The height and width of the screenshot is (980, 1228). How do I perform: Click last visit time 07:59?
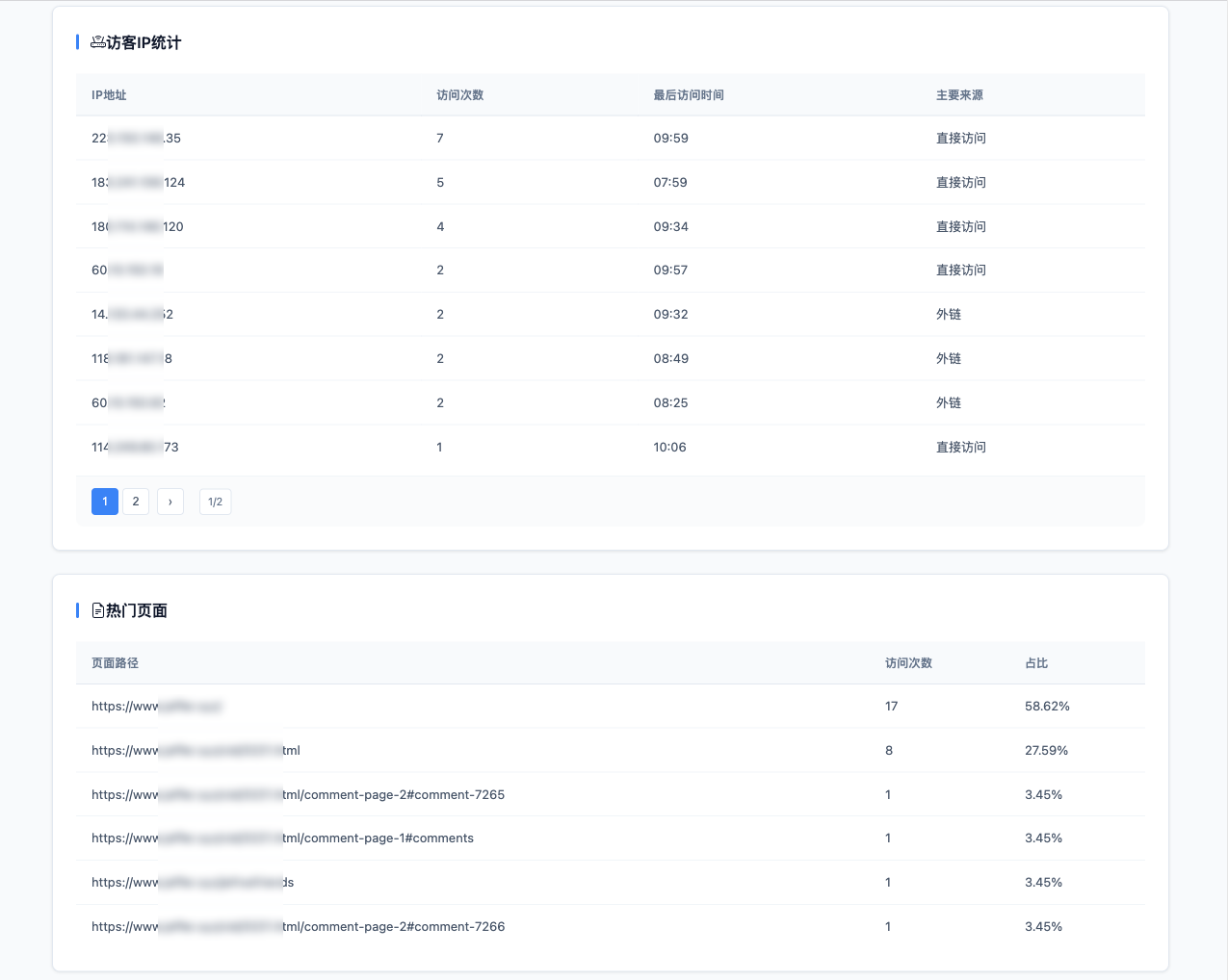click(x=670, y=183)
